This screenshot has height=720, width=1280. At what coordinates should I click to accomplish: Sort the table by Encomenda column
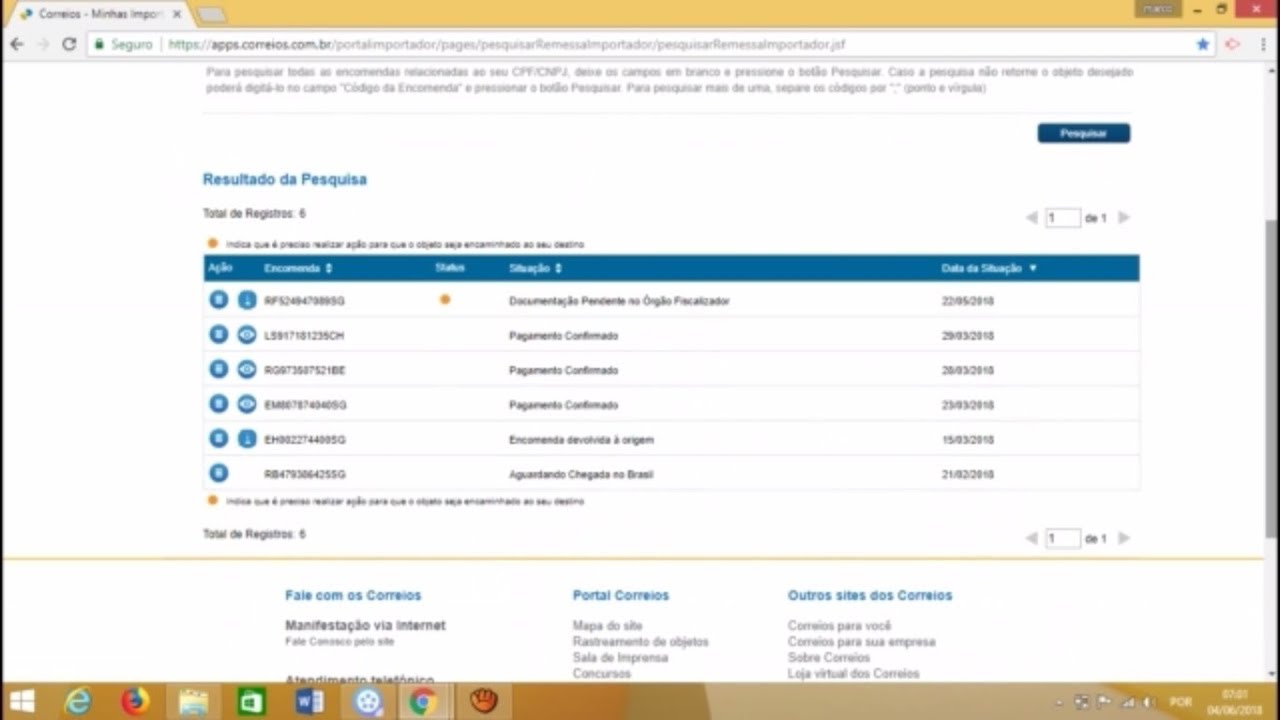[298, 268]
